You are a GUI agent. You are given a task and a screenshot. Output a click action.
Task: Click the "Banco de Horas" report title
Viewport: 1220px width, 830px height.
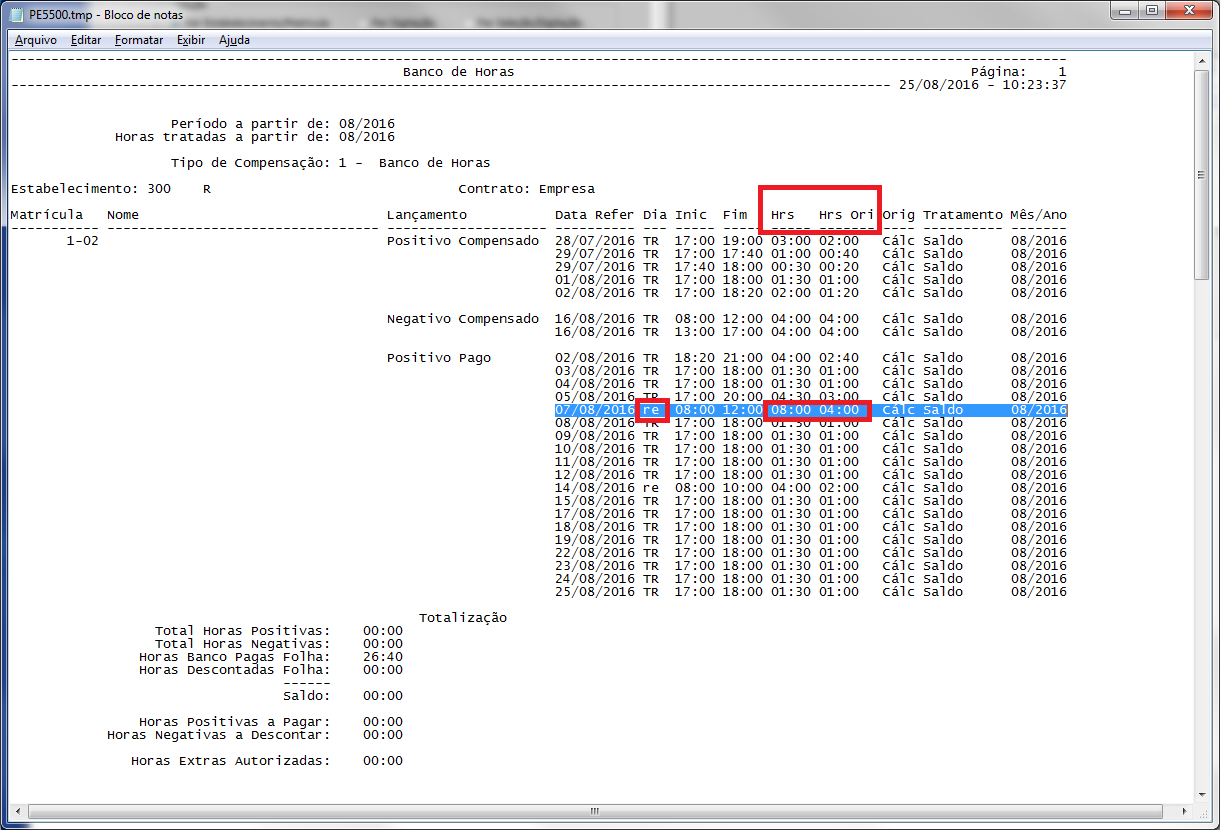click(458, 72)
